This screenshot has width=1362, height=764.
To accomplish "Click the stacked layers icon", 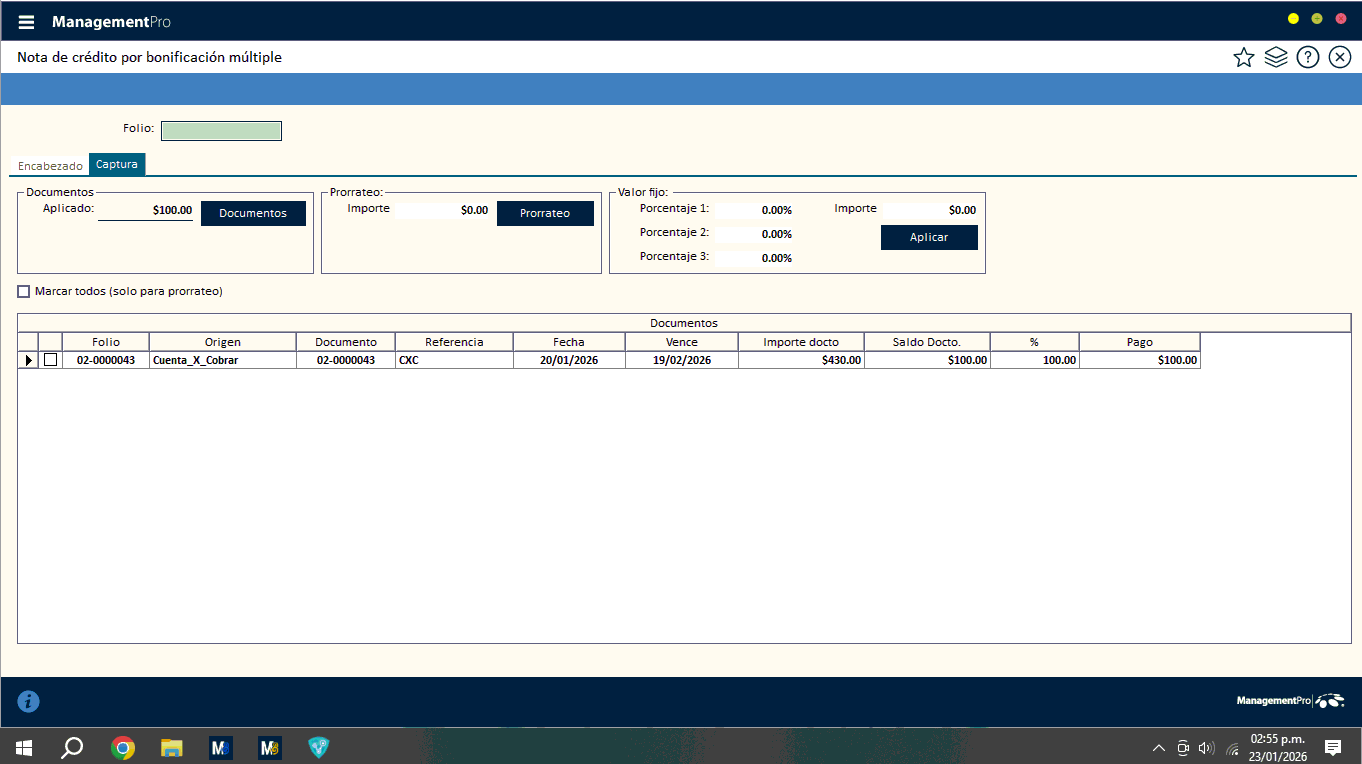I will pos(1275,57).
